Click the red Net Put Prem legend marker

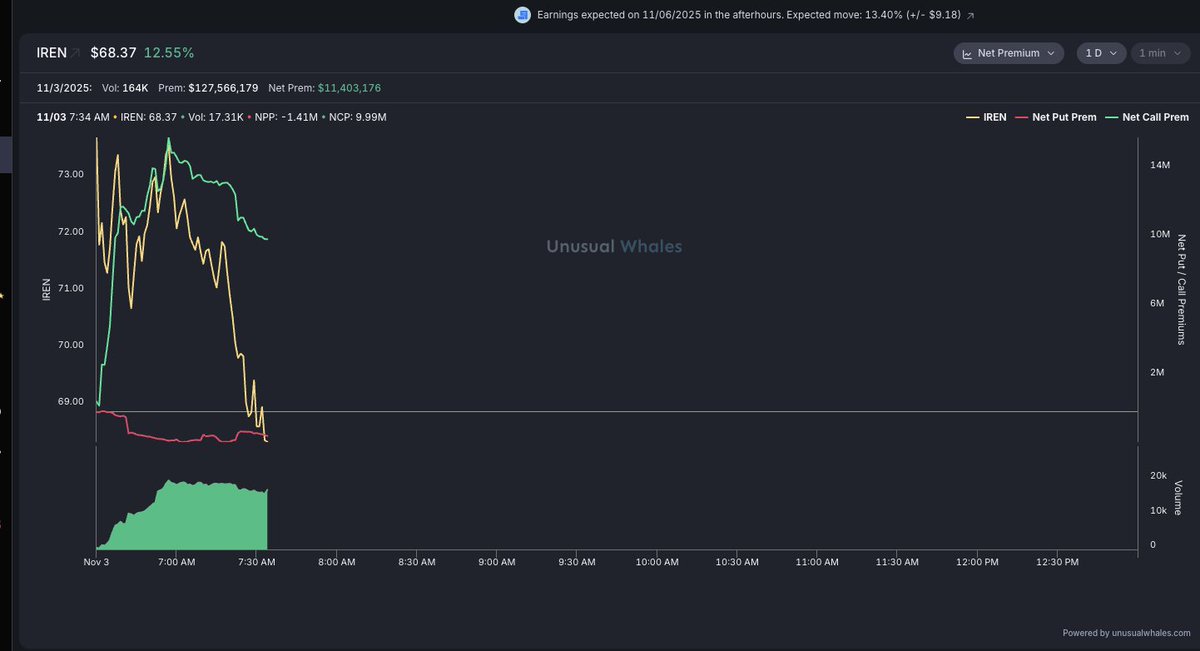1022,117
